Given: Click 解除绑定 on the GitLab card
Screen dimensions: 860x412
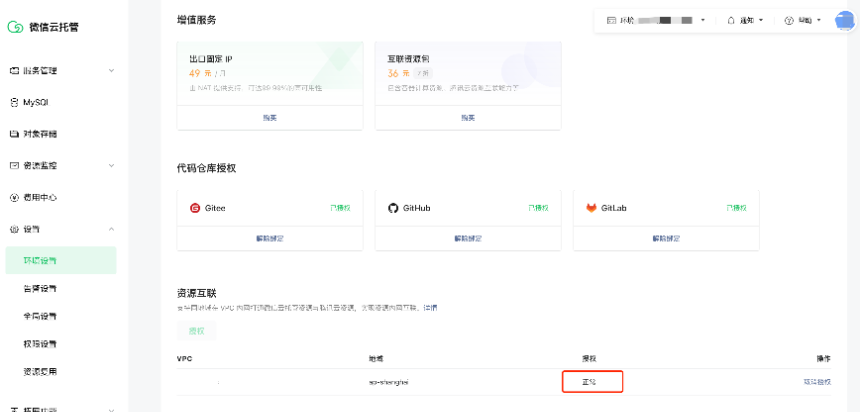Looking at the screenshot, I should pyautogui.click(x=666, y=239).
